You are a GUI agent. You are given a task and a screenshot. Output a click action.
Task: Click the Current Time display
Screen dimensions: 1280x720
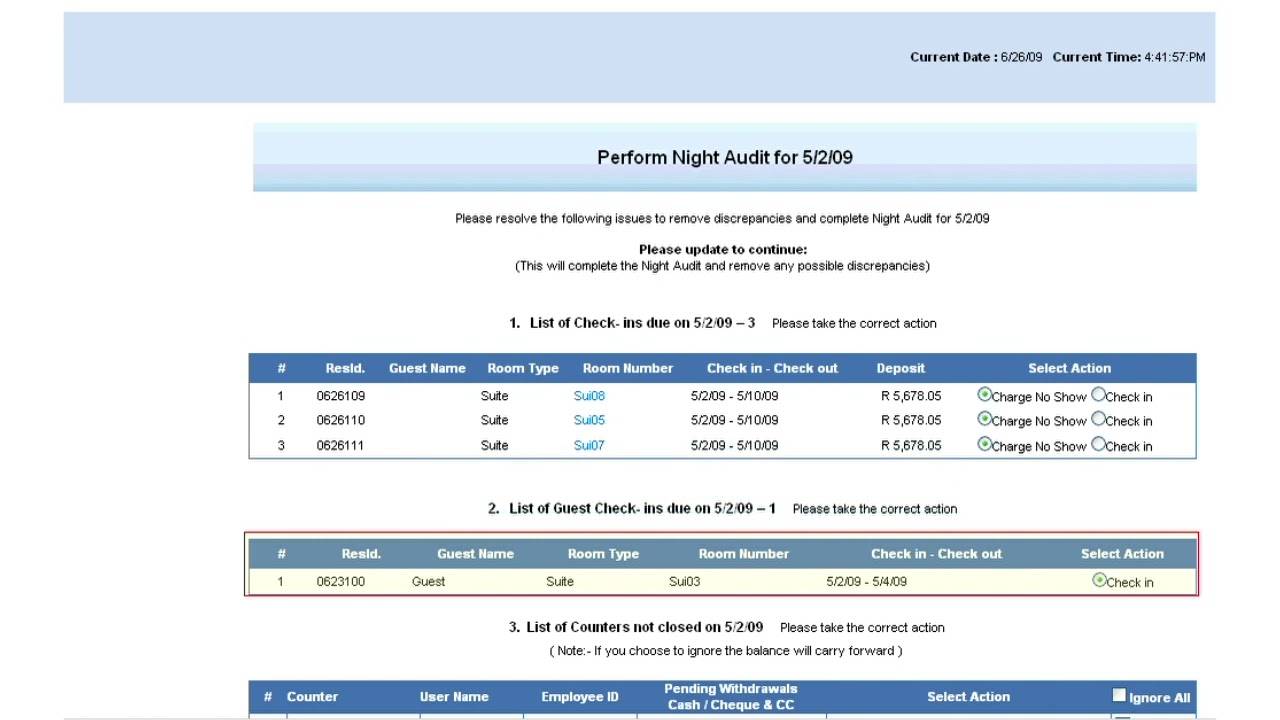point(1129,57)
